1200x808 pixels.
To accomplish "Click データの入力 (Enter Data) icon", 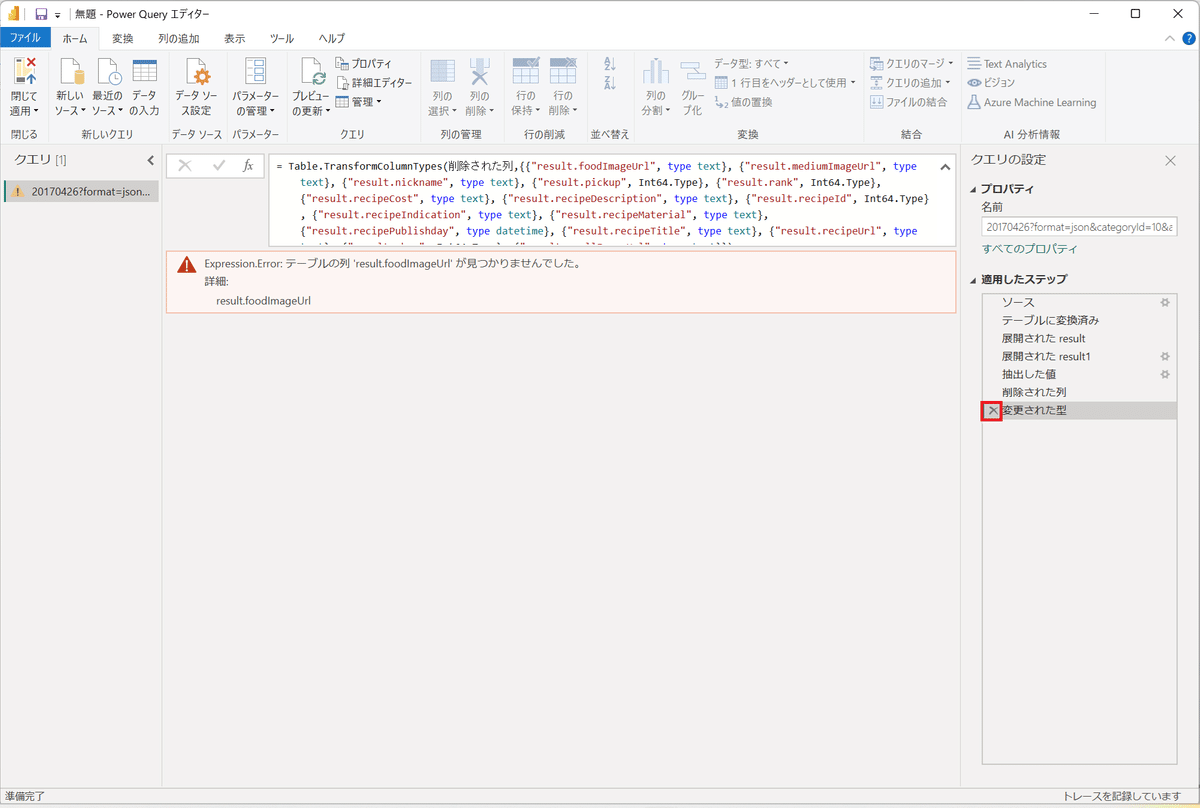I will [144, 72].
